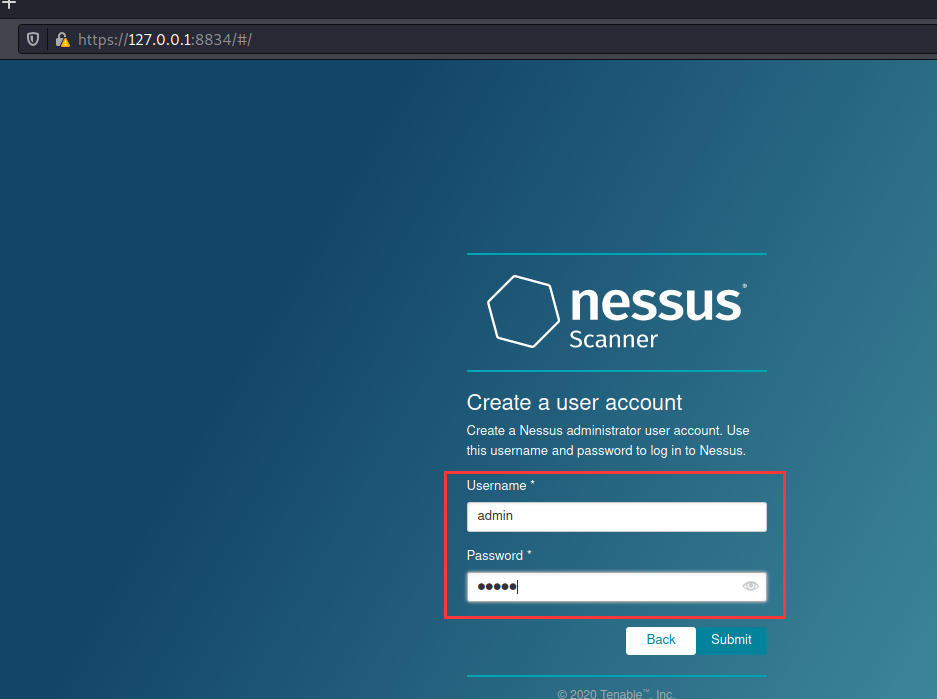Open a new browser tab with plus
The height and width of the screenshot is (699, 937).
tap(9, 4)
